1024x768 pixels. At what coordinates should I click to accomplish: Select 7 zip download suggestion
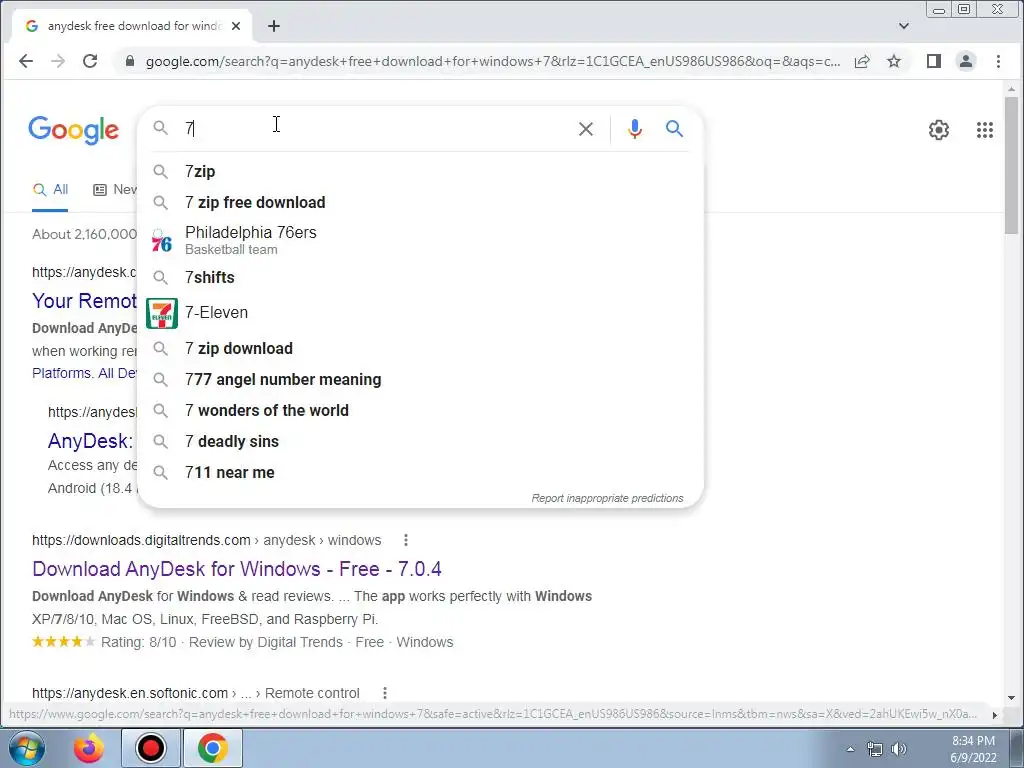coord(421,348)
